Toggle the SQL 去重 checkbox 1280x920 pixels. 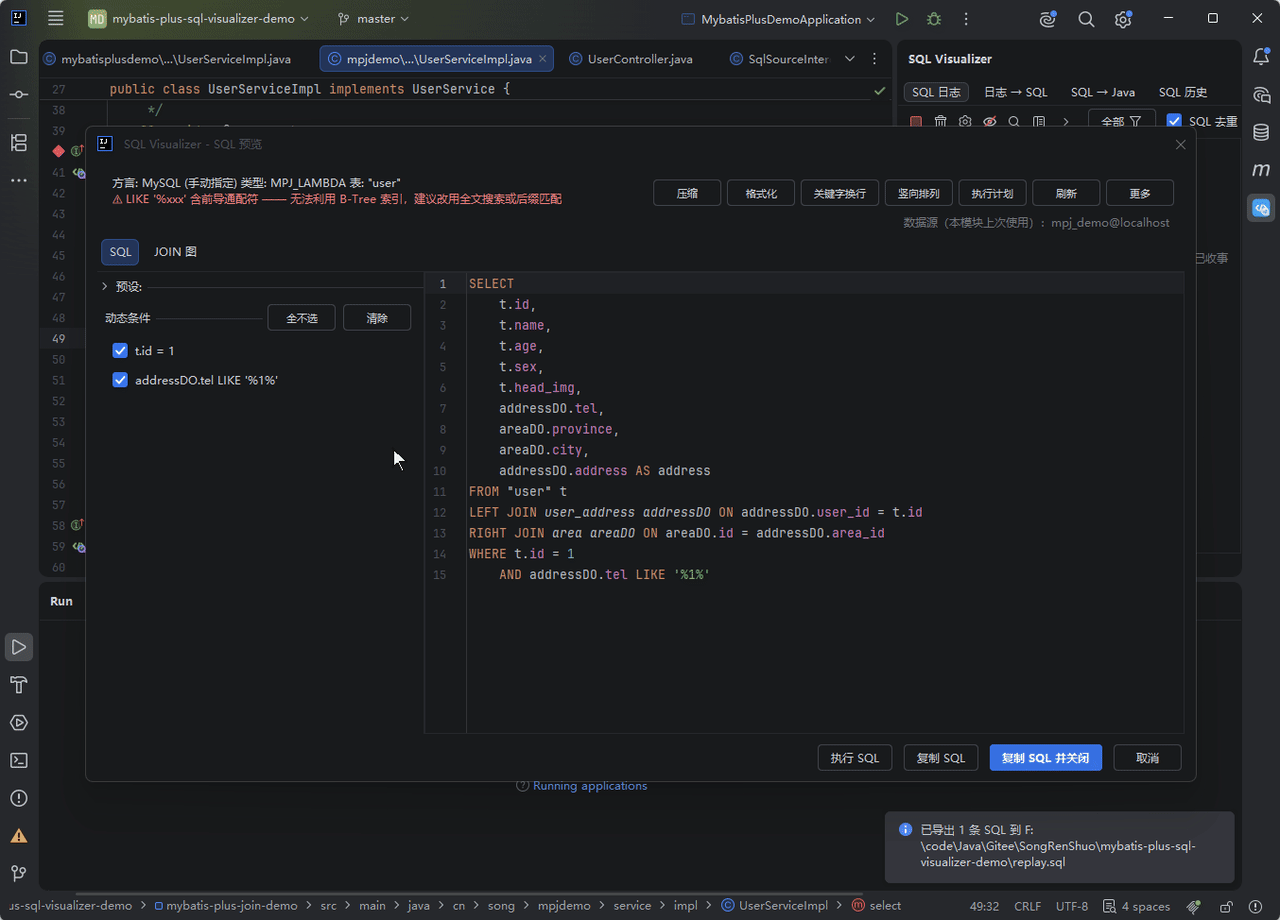[x=1174, y=121]
